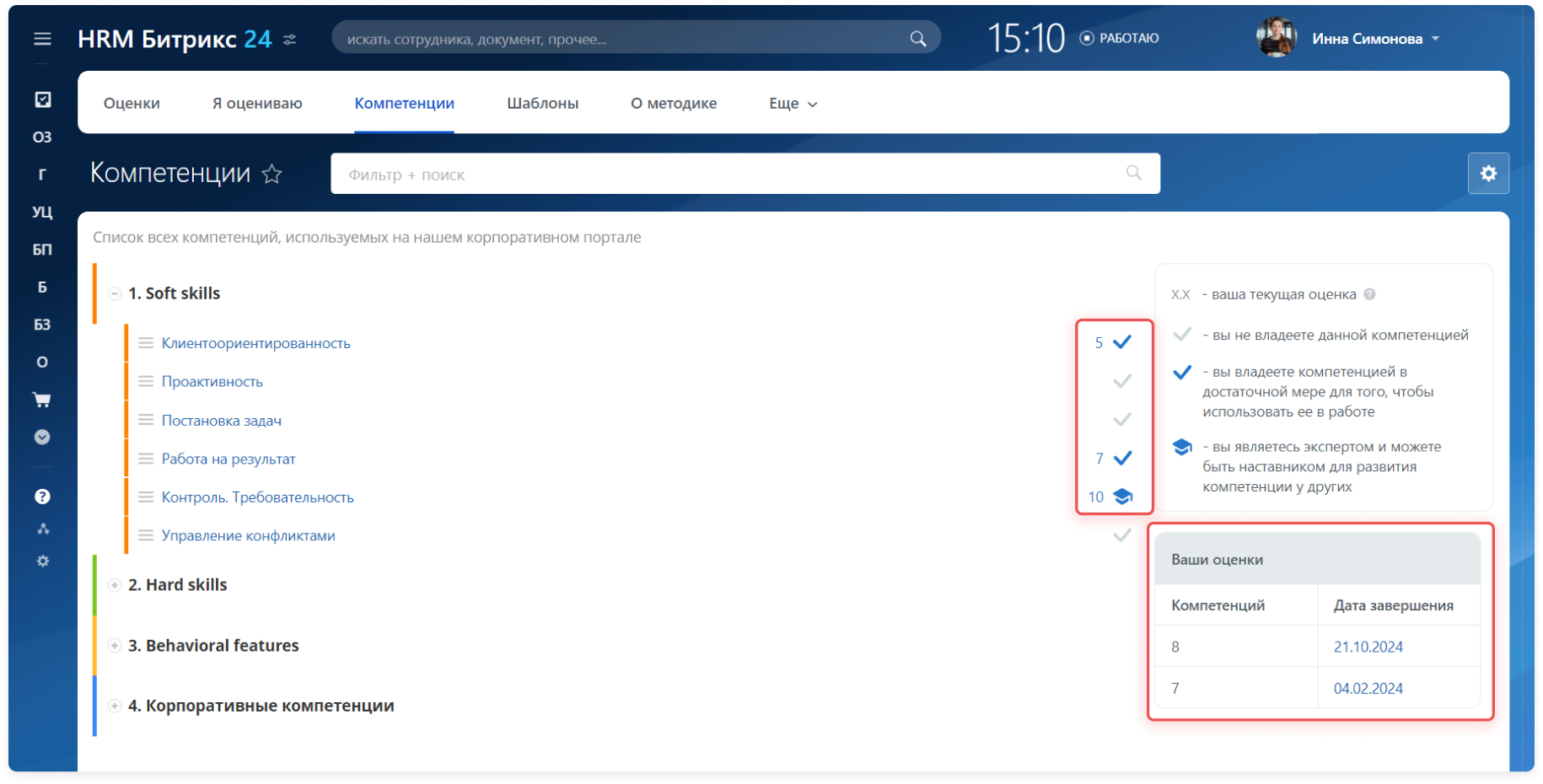Screen dimensions: 1543x784
Task: Click the gear settings button near the filter
Action: point(1488,174)
